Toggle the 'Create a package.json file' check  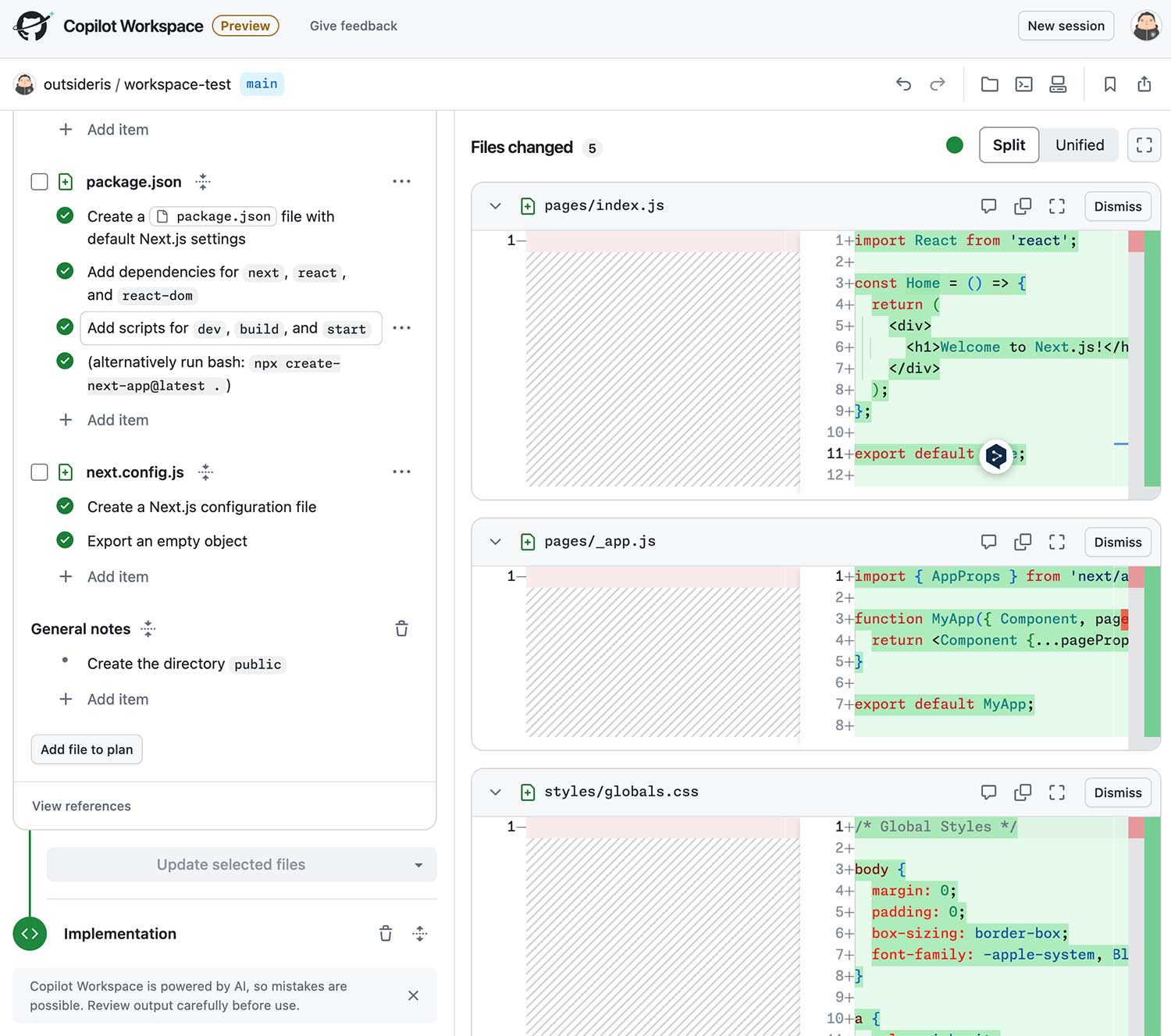[x=66, y=215]
